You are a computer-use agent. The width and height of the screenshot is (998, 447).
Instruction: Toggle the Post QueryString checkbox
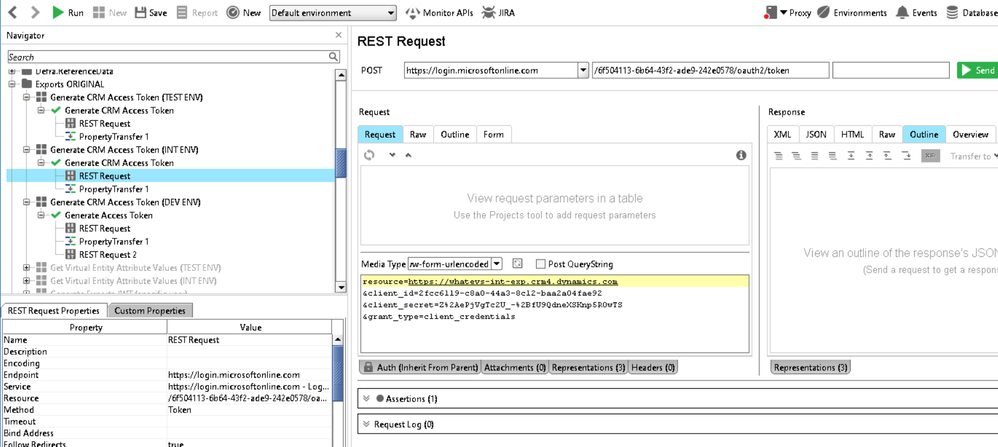click(x=540, y=264)
